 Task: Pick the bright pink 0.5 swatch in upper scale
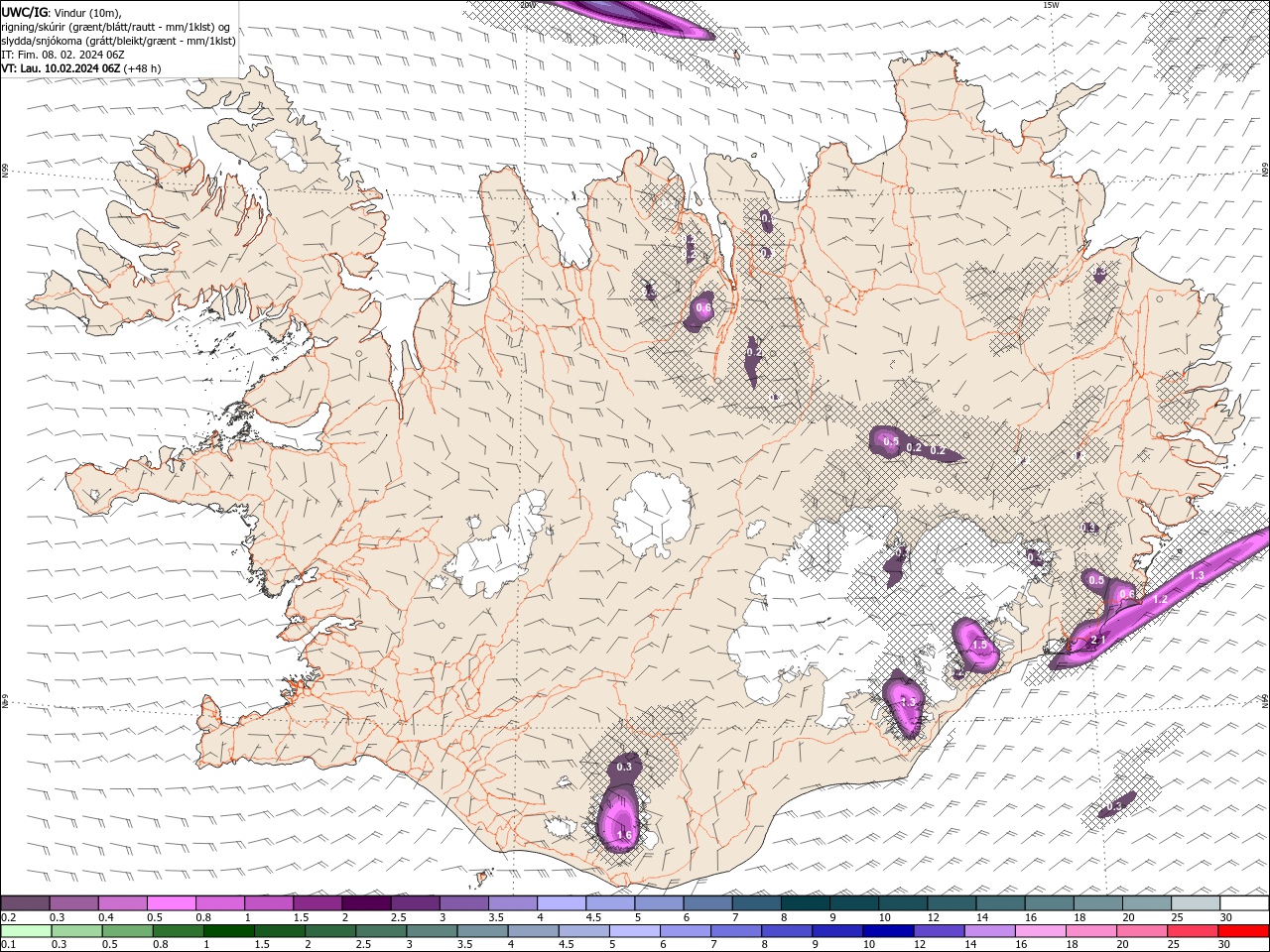(x=172, y=903)
